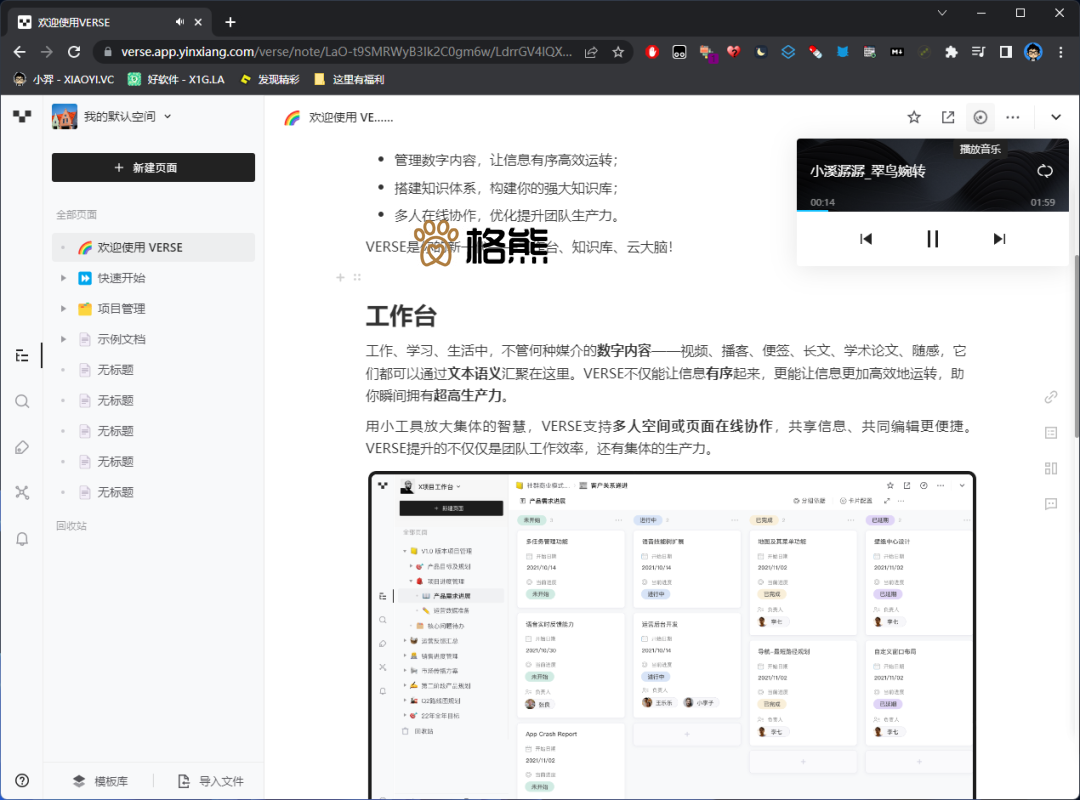The width and height of the screenshot is (1080, 800).
Task: Click the VERSE logo icon in the sidebar
Action: tap(22, 116)
